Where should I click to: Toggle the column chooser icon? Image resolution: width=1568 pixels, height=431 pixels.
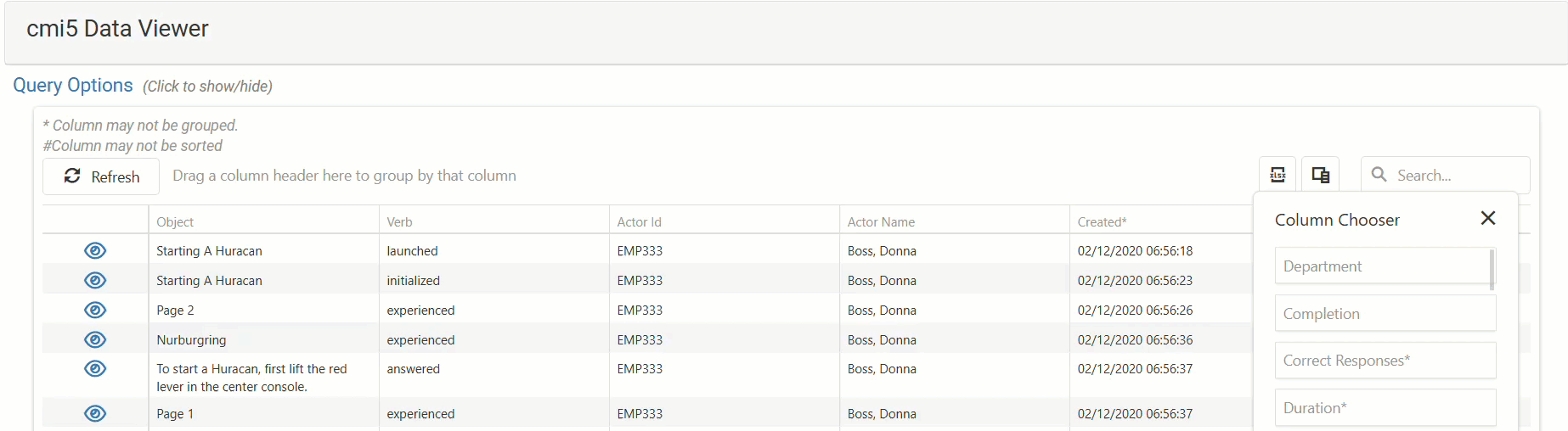1321,175
